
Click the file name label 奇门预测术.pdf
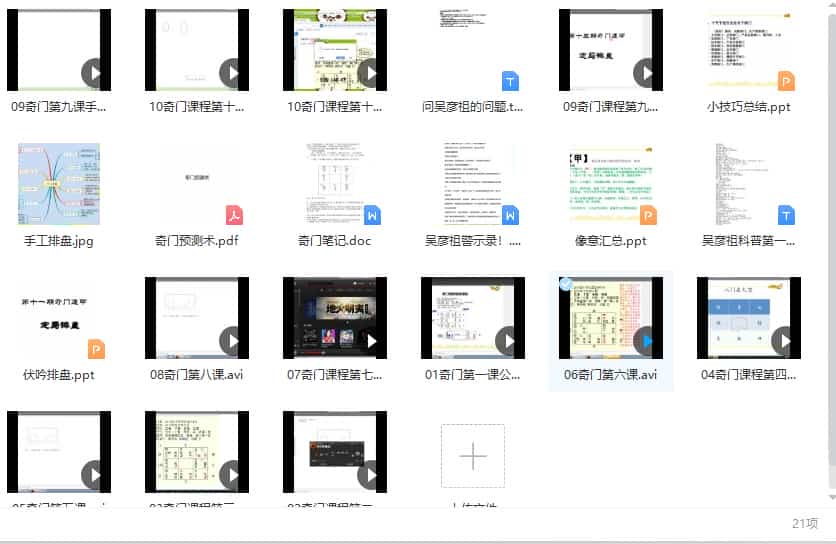[196, 241]
